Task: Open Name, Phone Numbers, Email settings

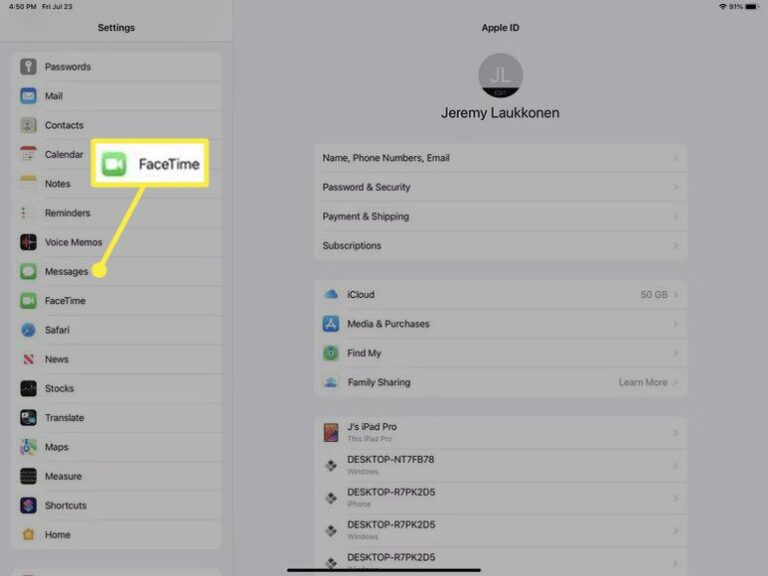Action: [x=500, y=158]
